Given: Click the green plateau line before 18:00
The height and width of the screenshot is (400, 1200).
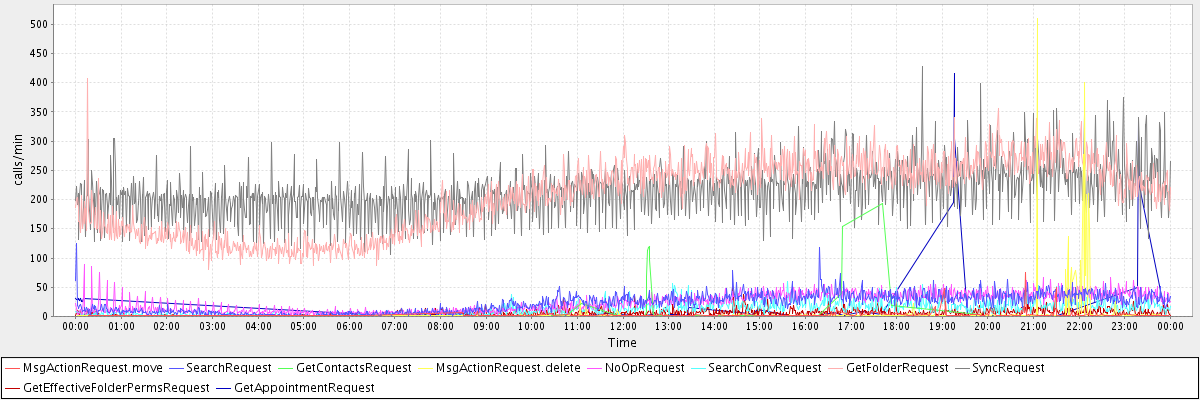Looking at the screenshot, I should (862, 215).
